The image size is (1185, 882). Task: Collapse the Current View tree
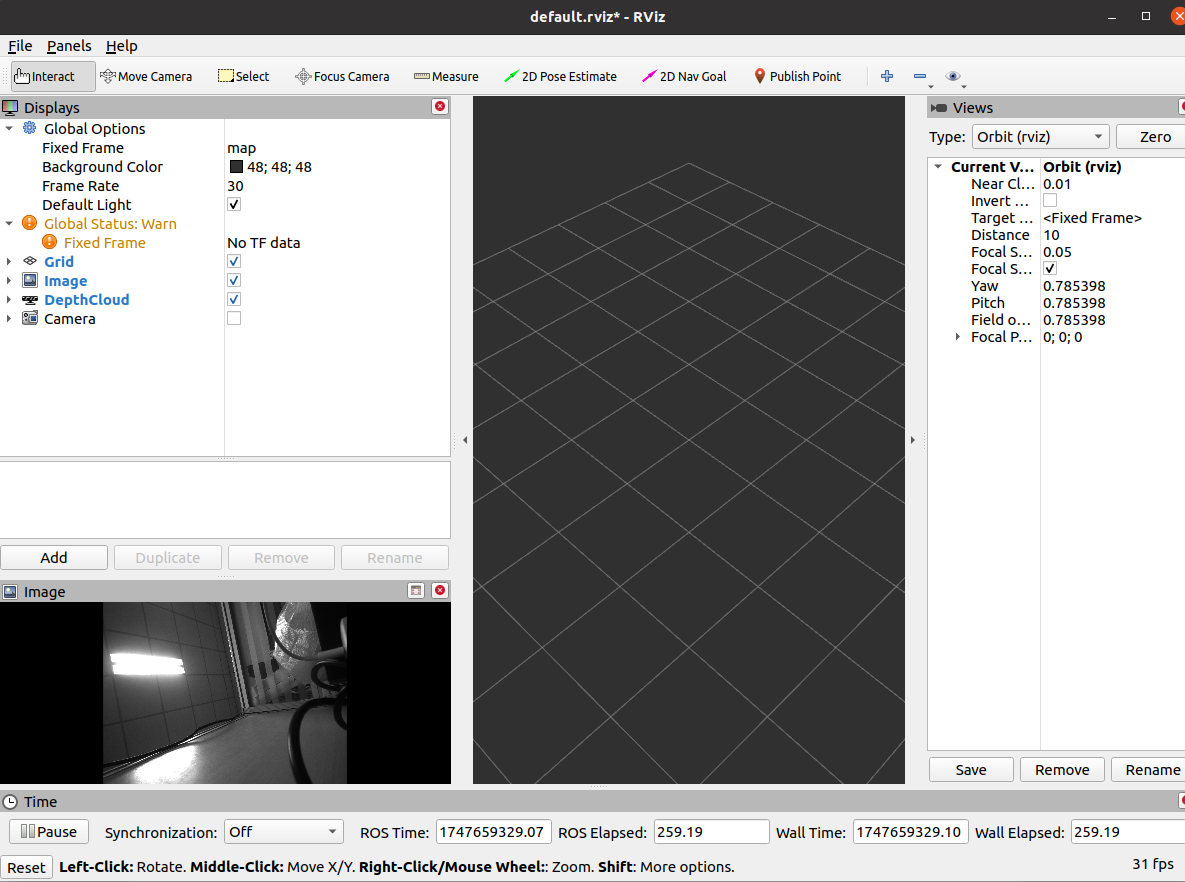point(938,166)
